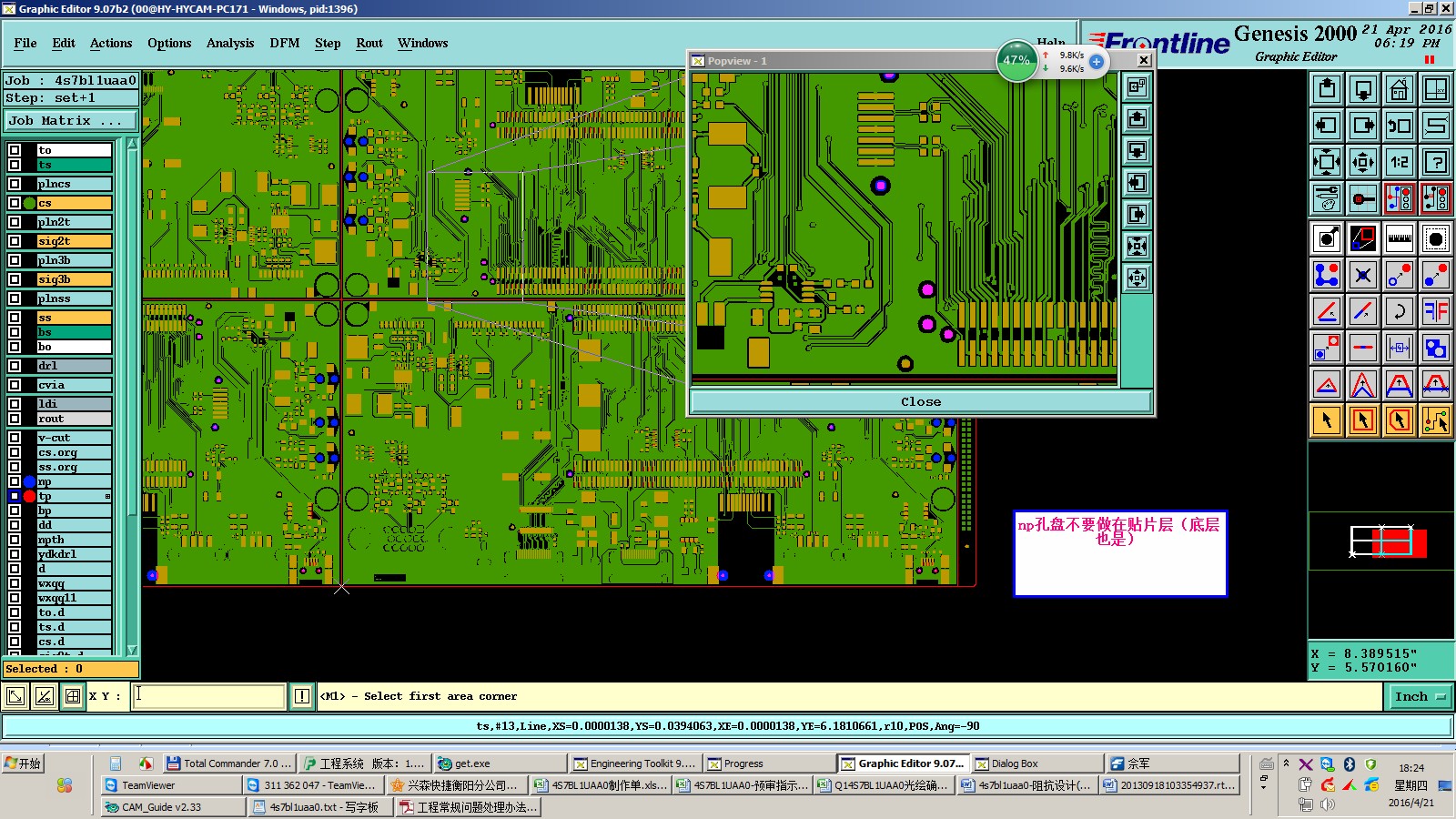The width and height of the screenshot is (1456, 819).
Task: Select the feature highlight tool with black dot
Action: click(x=1436, y=238)
